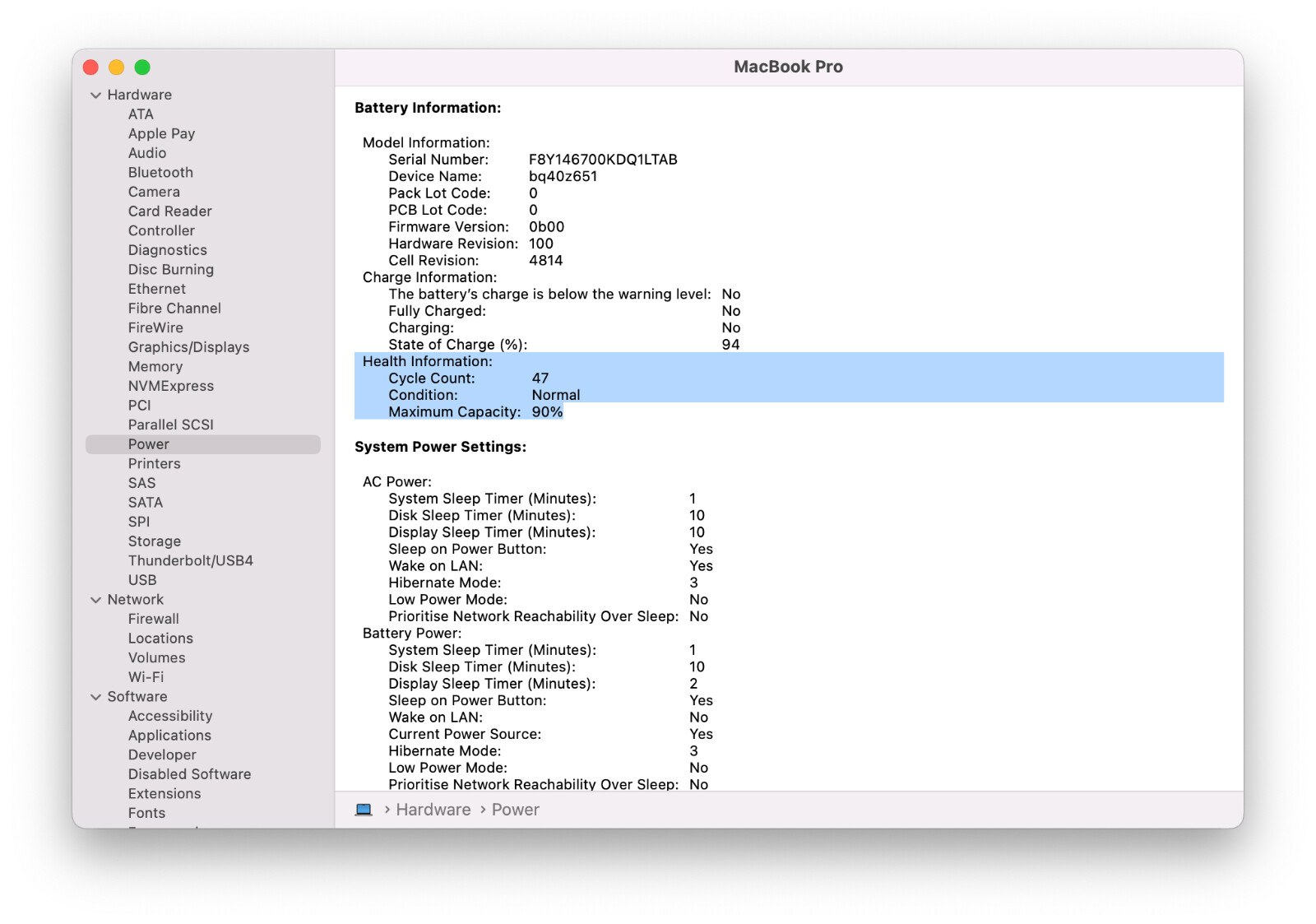Click Power in the bottom path bar
1316x924 pixels.
[516, 810]
